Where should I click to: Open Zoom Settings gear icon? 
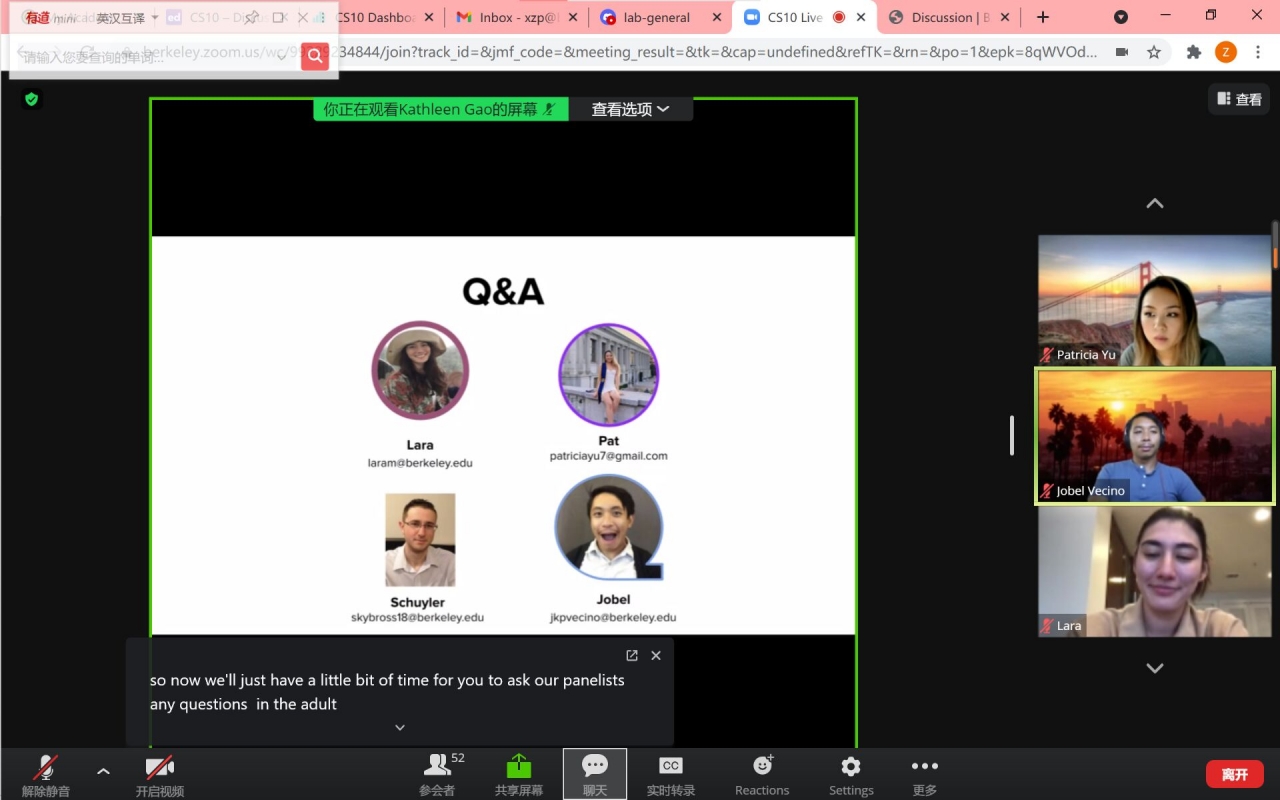tap(851, 767)
